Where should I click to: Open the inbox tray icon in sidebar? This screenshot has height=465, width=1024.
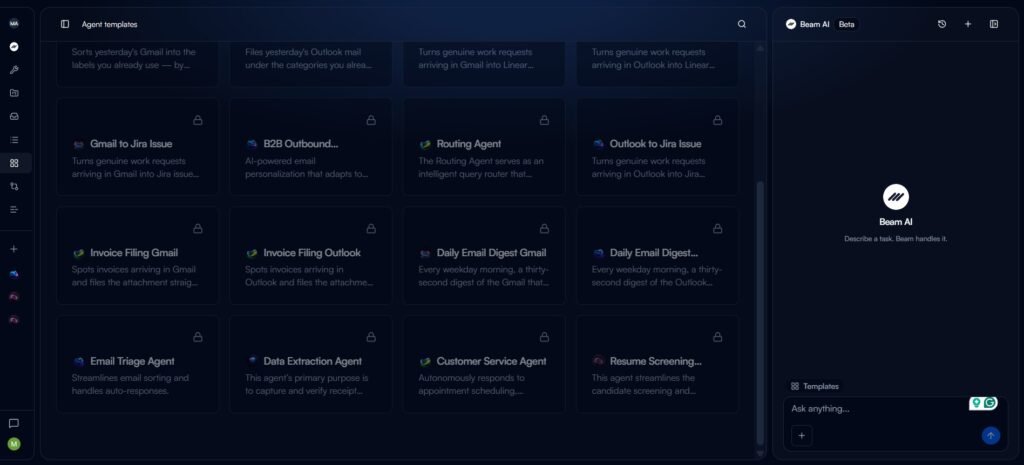click(x=14, y=116)
